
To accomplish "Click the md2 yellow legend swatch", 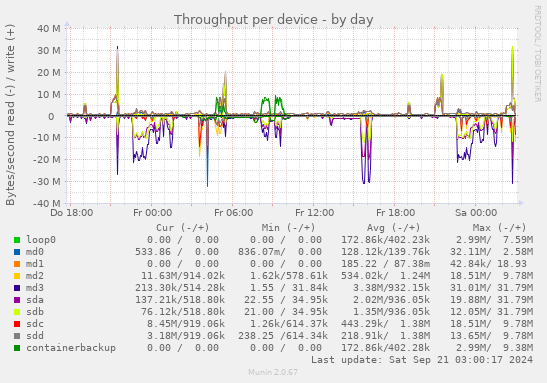I will (17, 276).
